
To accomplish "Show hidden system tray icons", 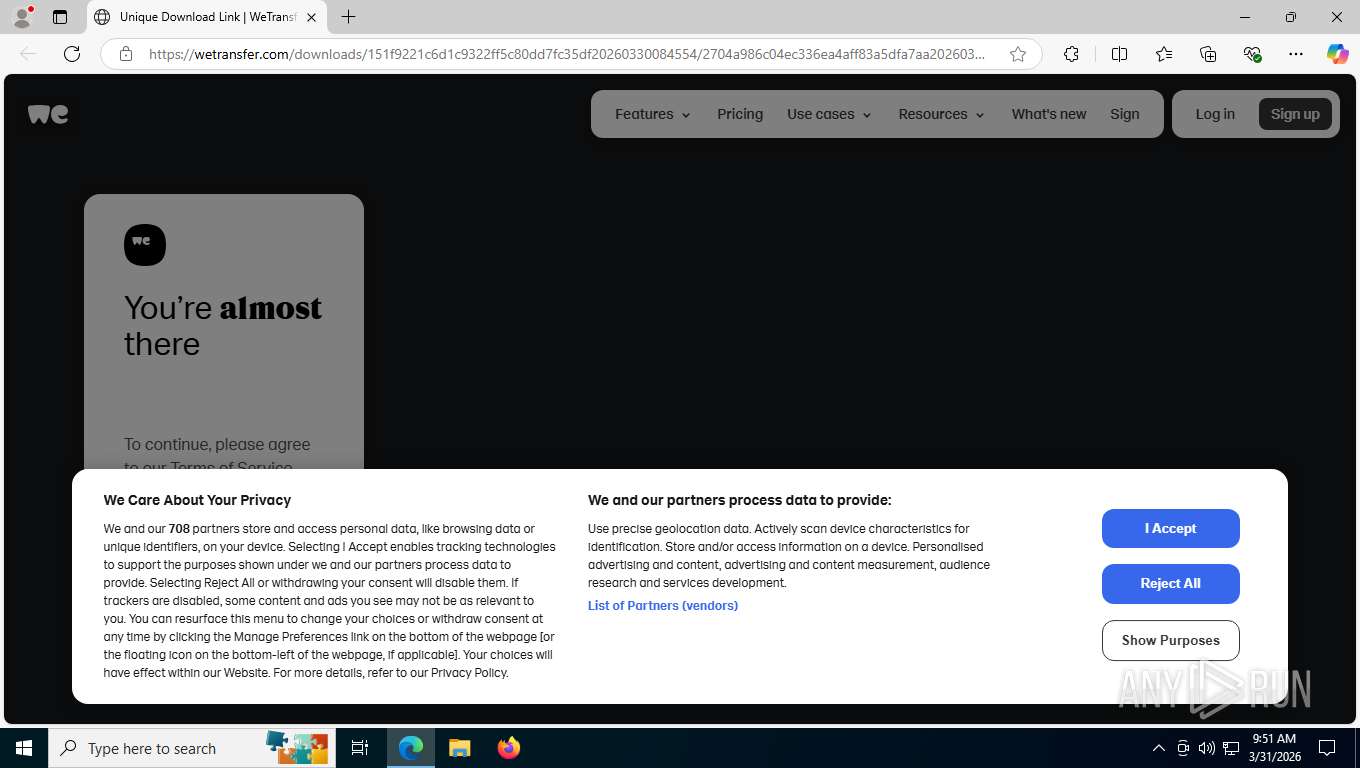I will (1158, 748).
